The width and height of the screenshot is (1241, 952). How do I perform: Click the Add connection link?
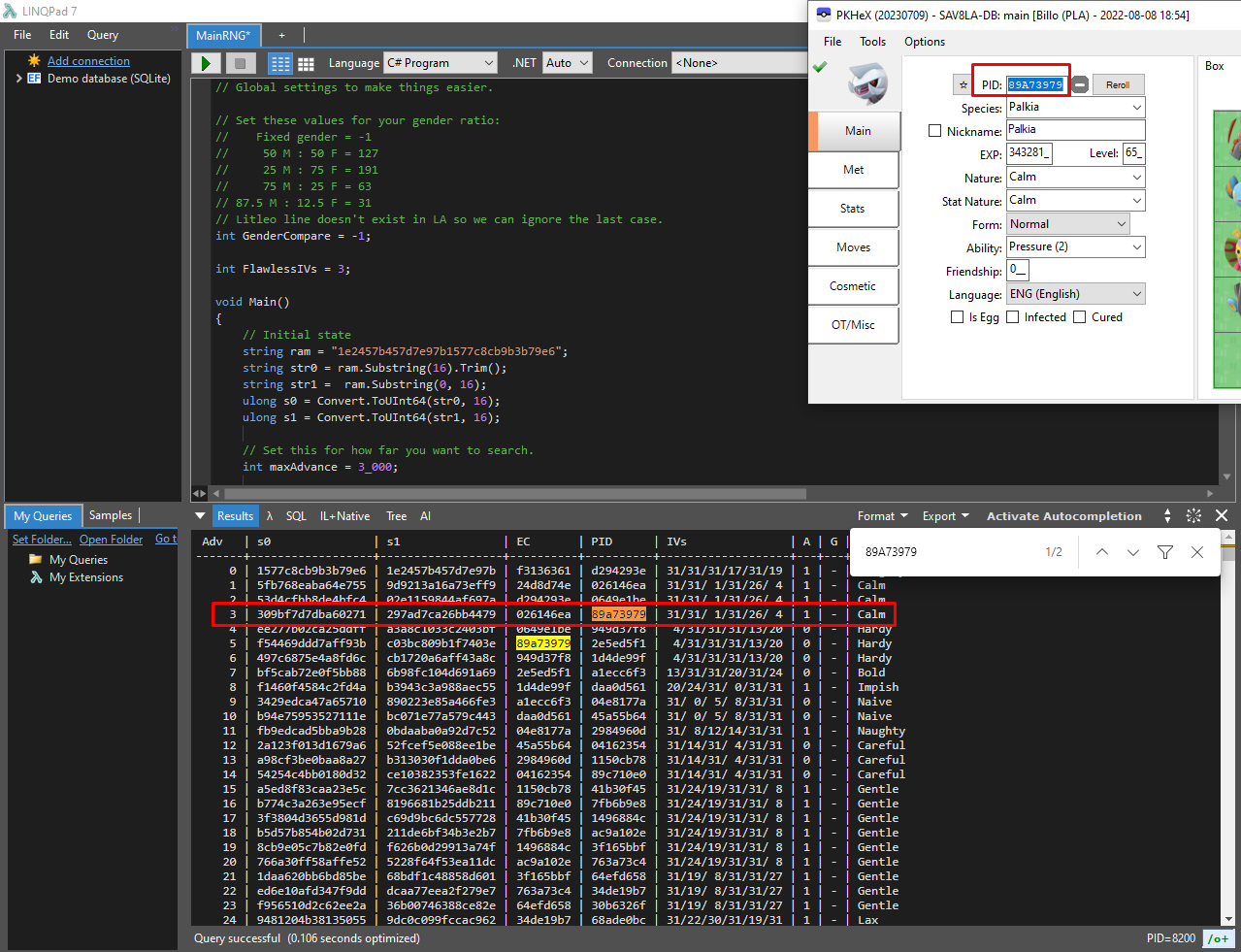pyautogui.click(x=88, y=61)
